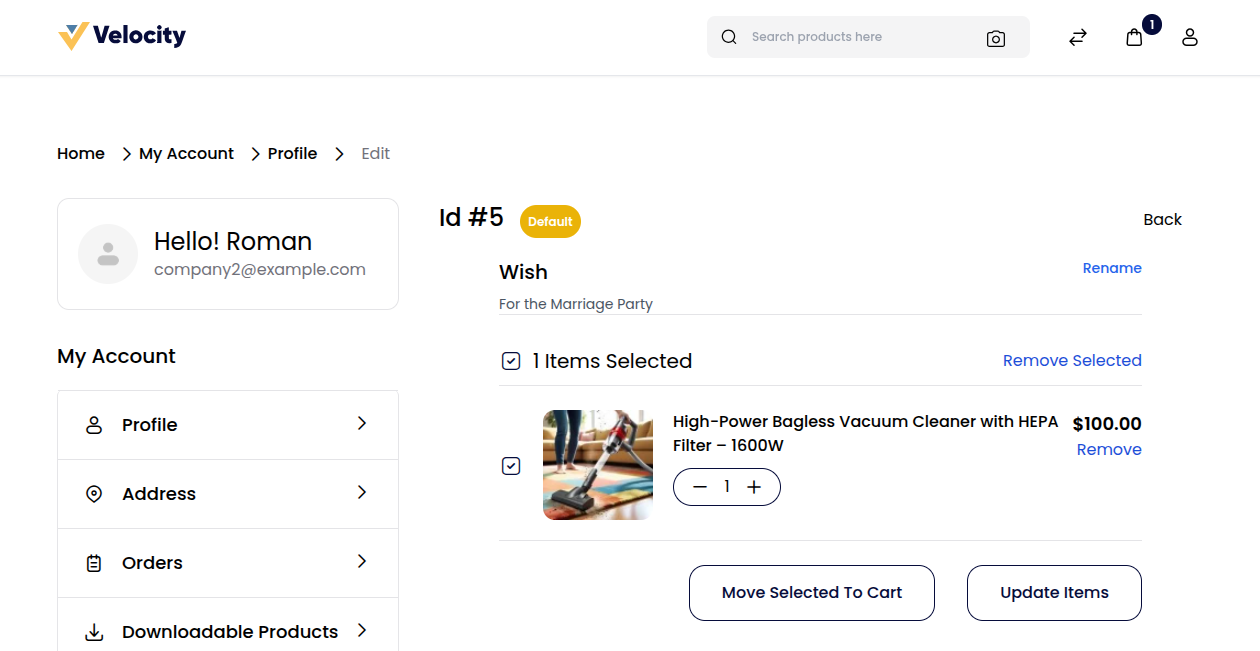Go to My Account breadcrumb

coord(186,154)
